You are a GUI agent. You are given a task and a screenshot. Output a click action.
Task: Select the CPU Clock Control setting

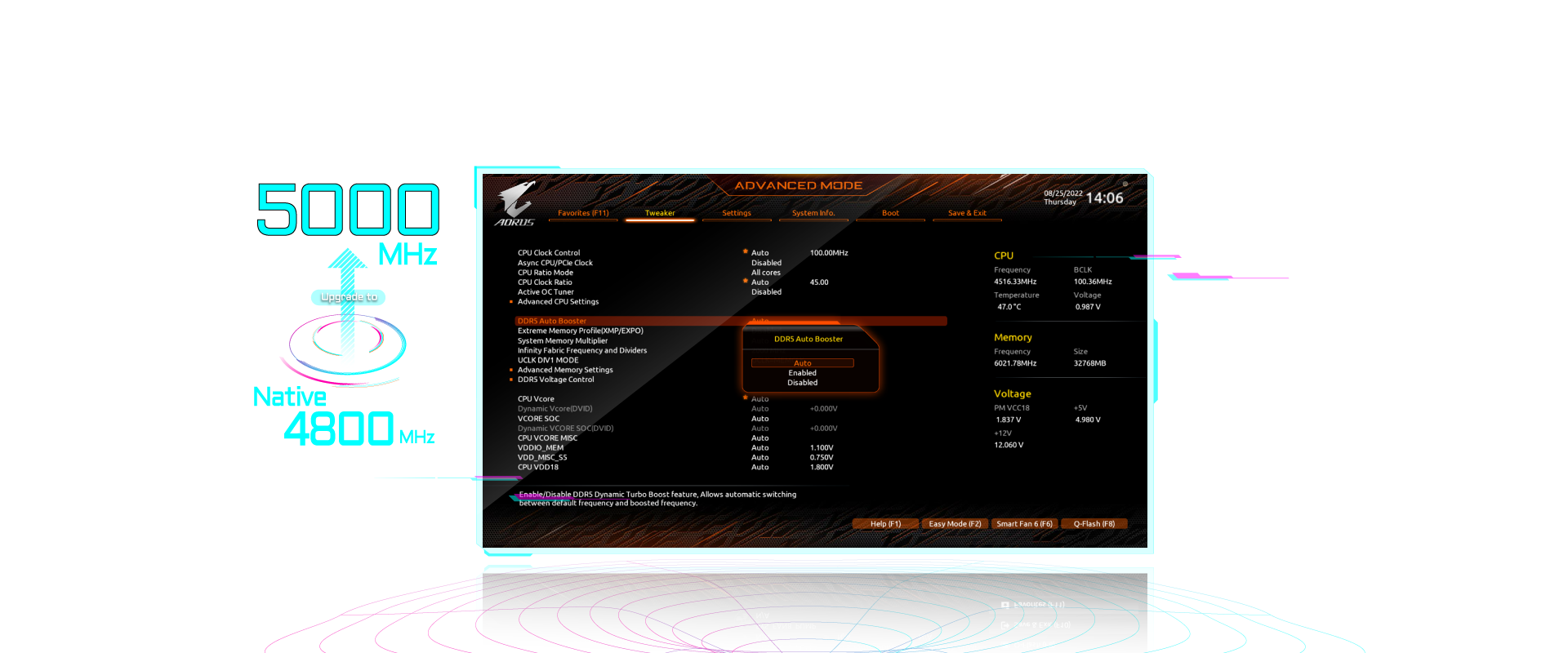tap(549, 253)
